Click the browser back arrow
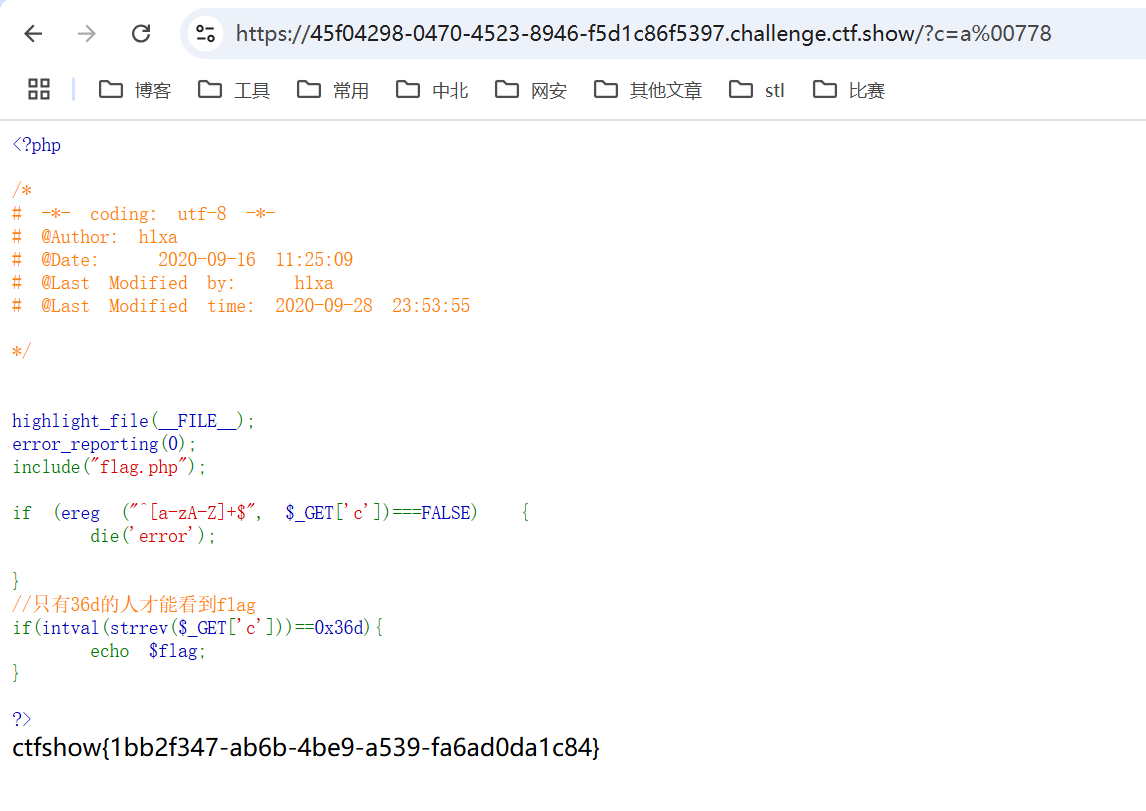 coord(34,34)
